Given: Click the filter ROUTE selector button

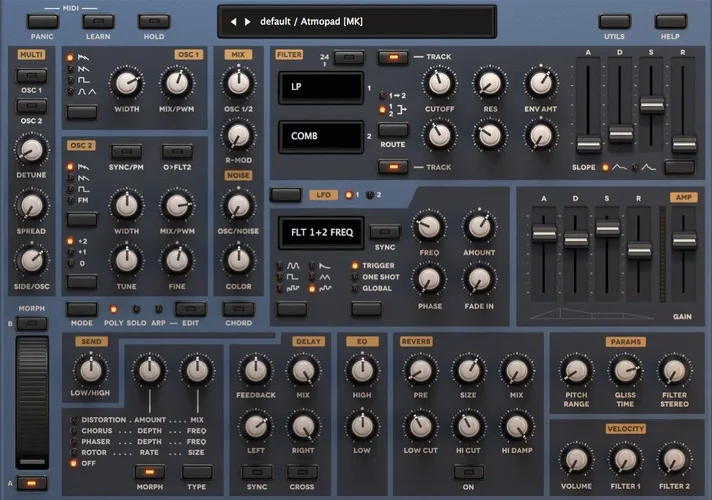Looking at the screenshot, I should [393, 130].
